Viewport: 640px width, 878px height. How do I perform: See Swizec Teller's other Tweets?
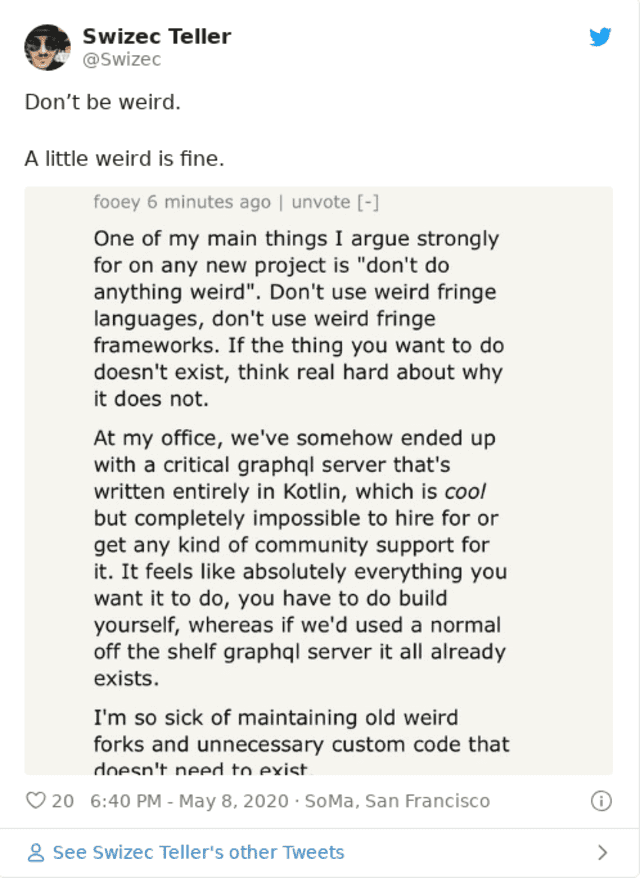(198, 853)
